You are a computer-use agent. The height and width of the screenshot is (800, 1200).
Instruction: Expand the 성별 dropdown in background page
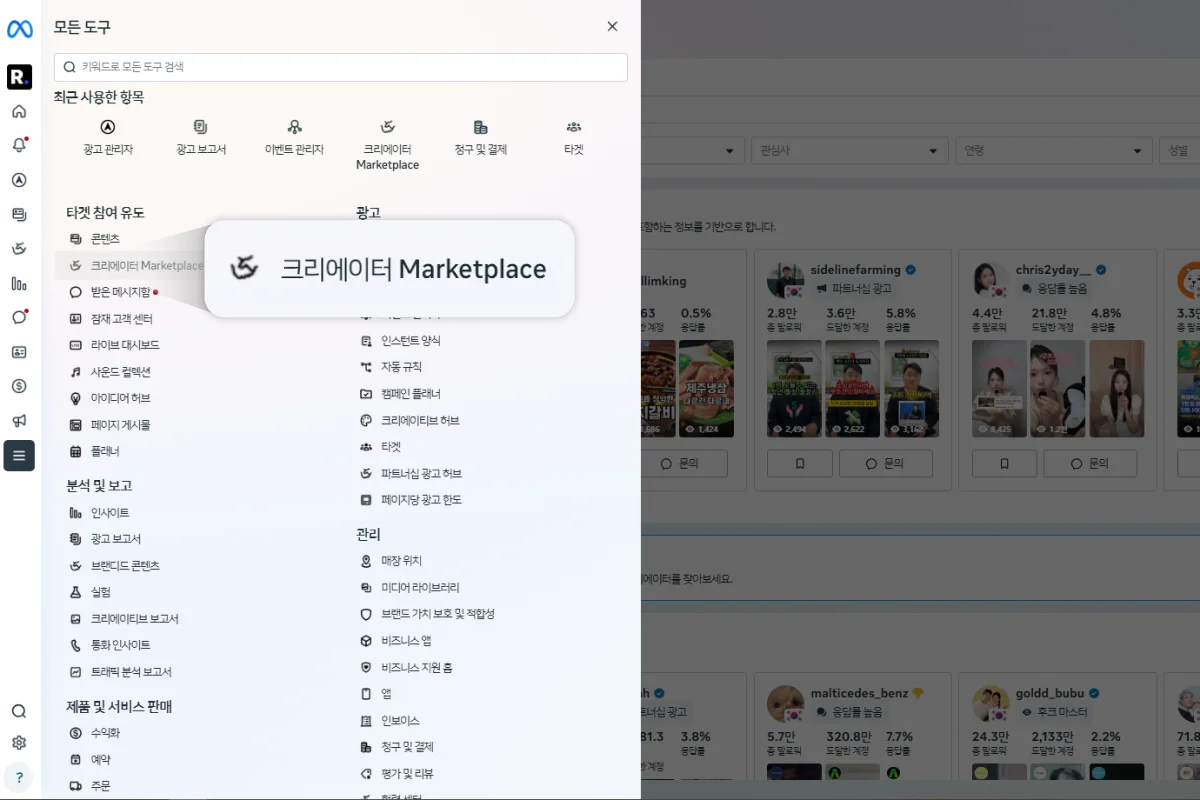click(1179, 151)
